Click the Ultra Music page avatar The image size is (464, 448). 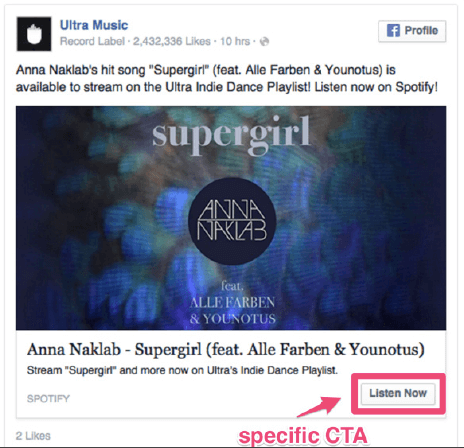click(x=34, y=34)
